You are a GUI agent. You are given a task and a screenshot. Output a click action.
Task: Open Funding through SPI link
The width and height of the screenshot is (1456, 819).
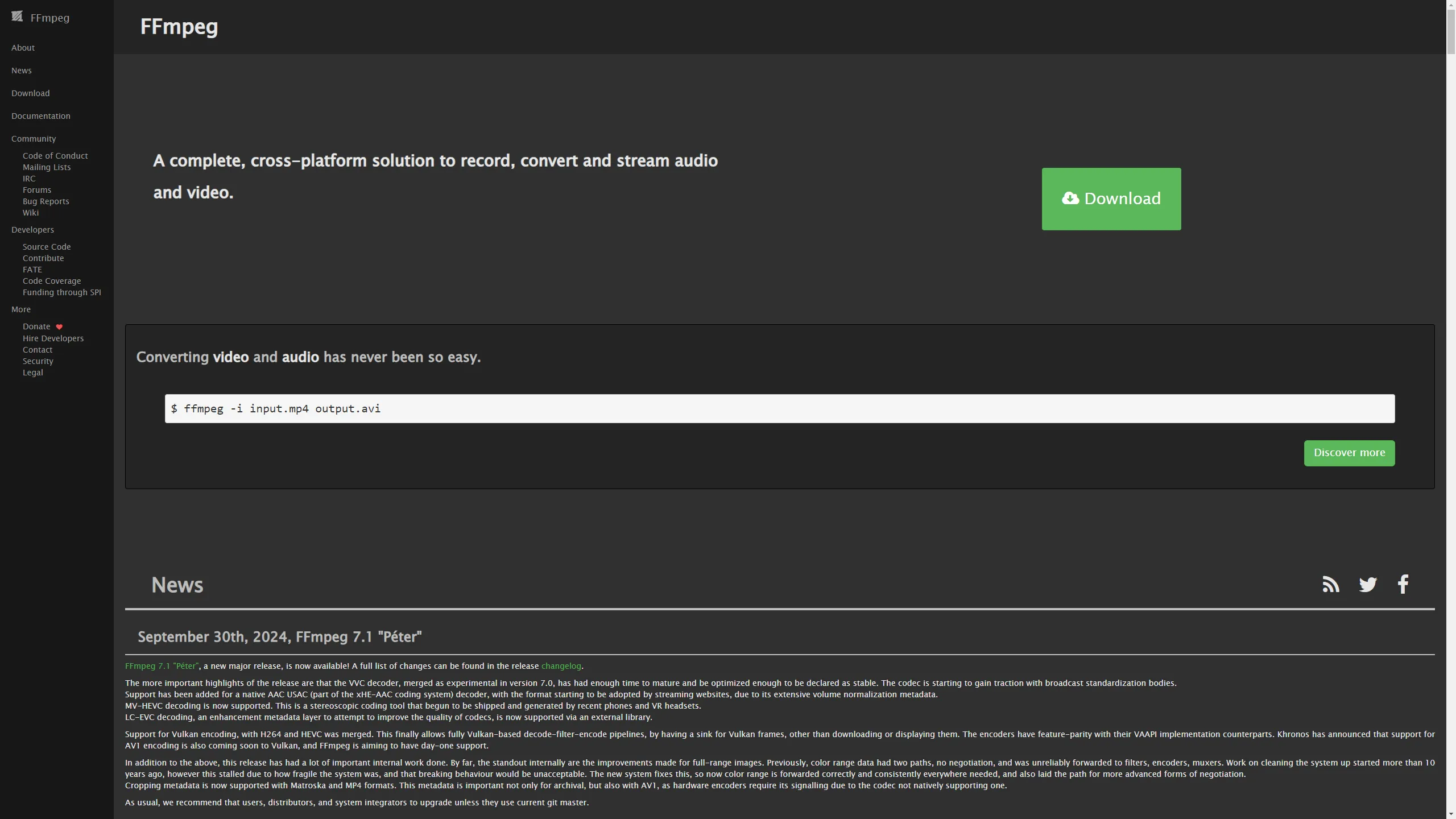point(62,292)
